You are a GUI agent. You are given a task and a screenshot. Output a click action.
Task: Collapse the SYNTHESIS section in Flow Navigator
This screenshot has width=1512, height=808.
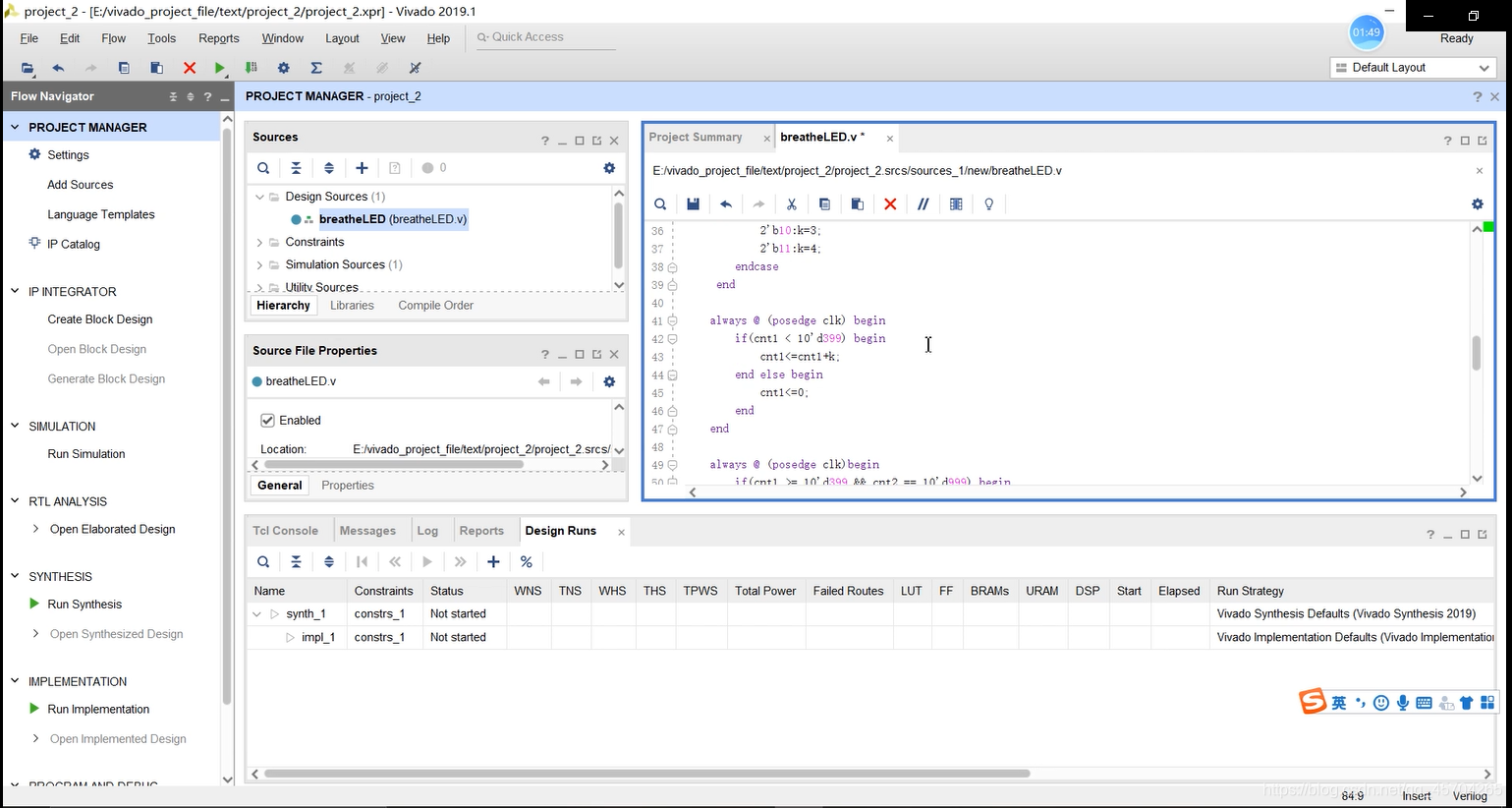(15, 576)
